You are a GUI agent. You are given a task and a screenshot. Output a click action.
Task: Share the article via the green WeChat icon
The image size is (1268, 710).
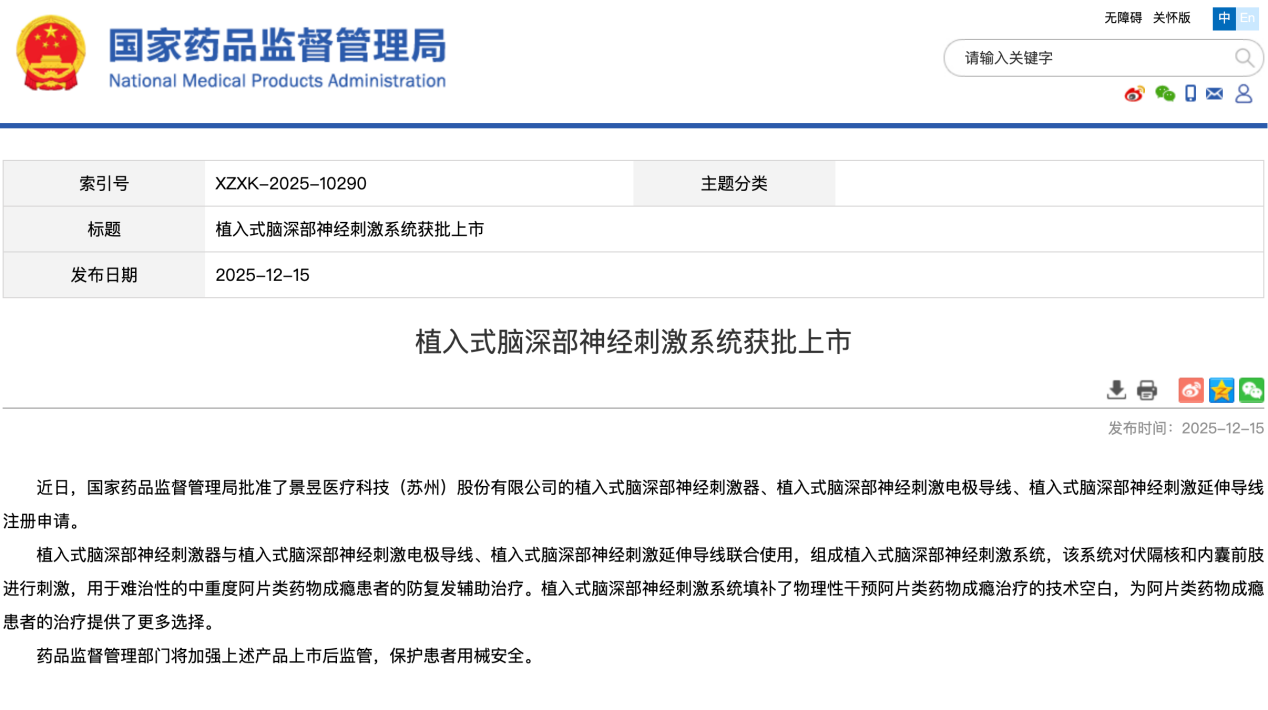tap(1250, 389)
